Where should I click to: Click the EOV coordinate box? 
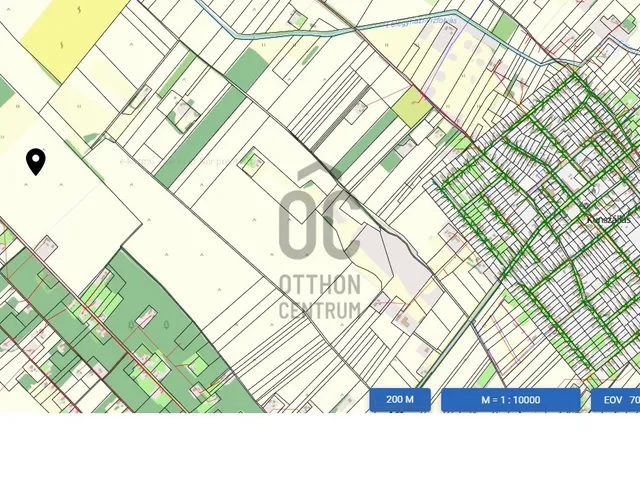click(x=616, y=400)
